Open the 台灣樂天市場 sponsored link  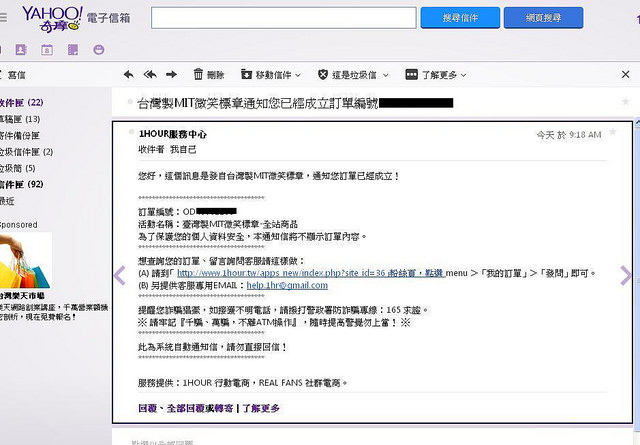pos(22,295)
